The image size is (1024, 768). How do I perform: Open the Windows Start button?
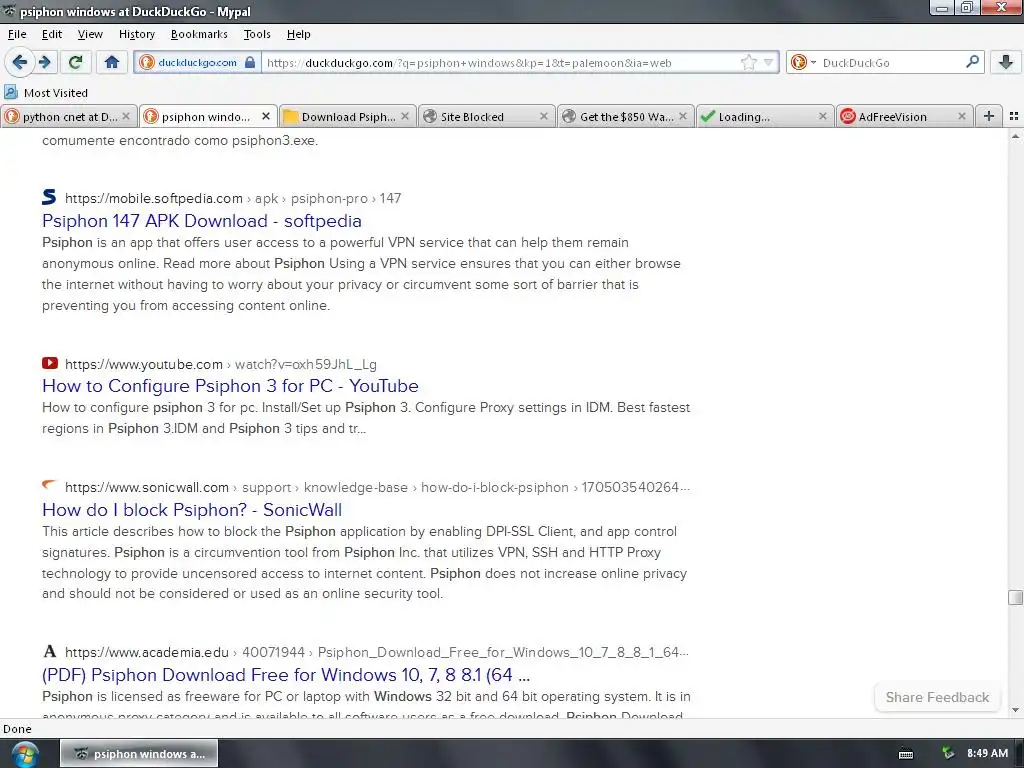click(24, 754)
